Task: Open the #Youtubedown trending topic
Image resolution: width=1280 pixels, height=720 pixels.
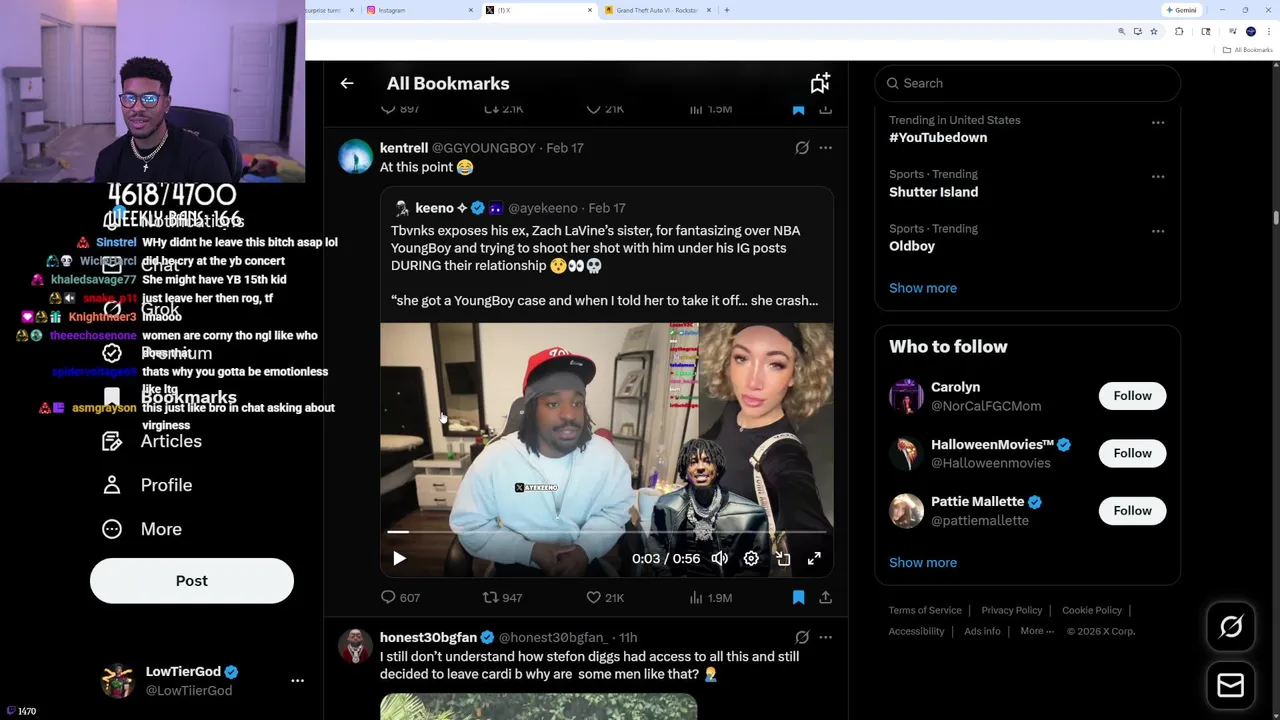Action: pyautogui.click(x=938, y=137)
